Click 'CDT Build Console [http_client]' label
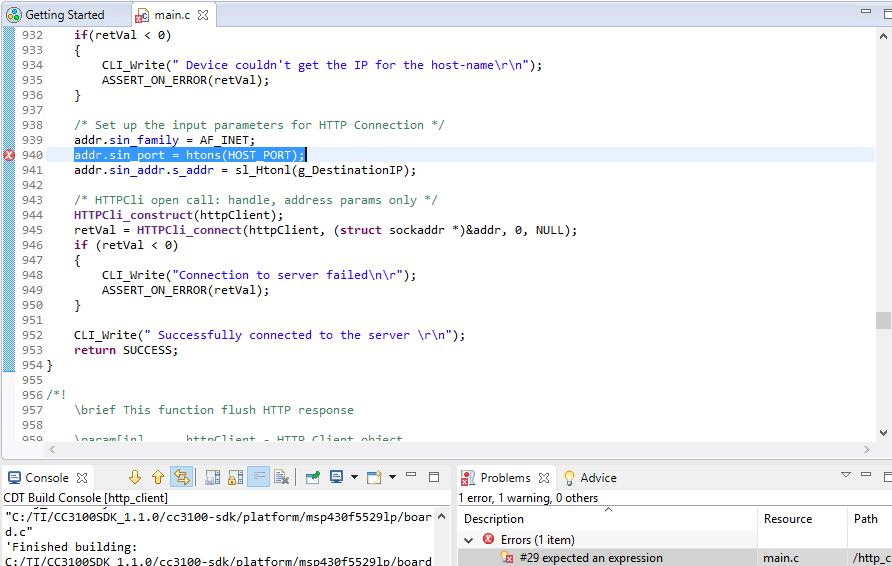Screen dimensions: 892x566 85,498
